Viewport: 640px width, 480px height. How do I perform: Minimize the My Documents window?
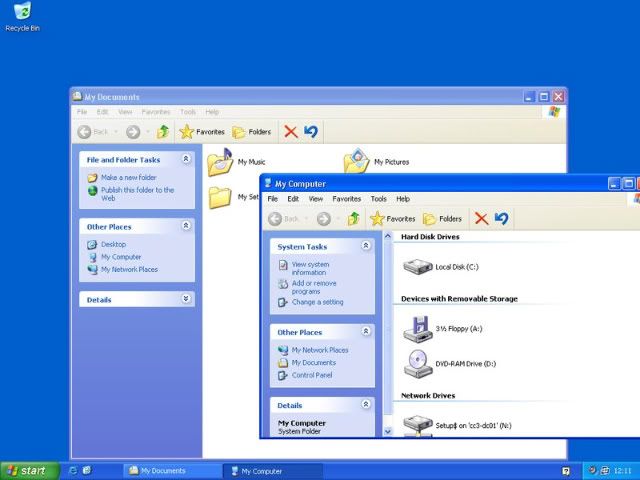pyautogui.click(x=529, y=97)
